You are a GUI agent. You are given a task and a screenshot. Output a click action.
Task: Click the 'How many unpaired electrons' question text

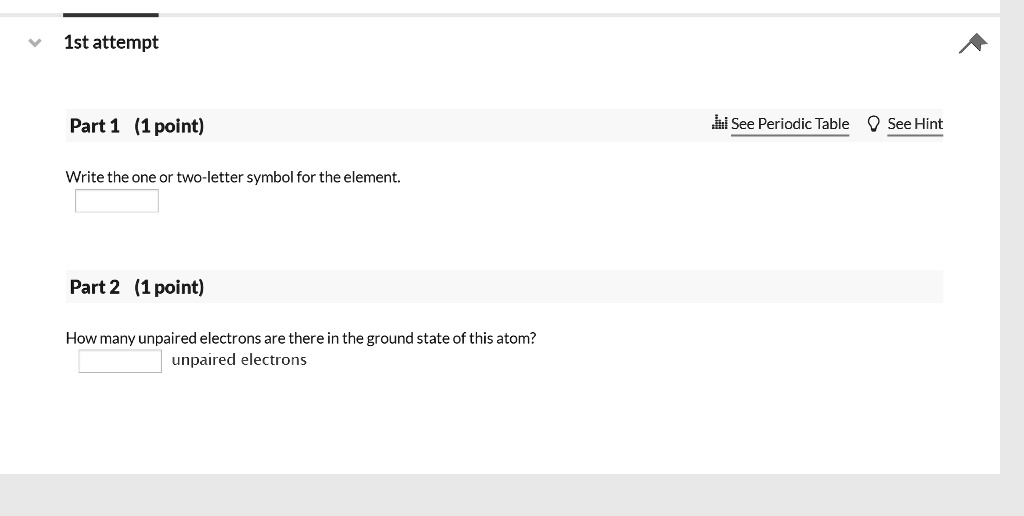tap(301, 338)
